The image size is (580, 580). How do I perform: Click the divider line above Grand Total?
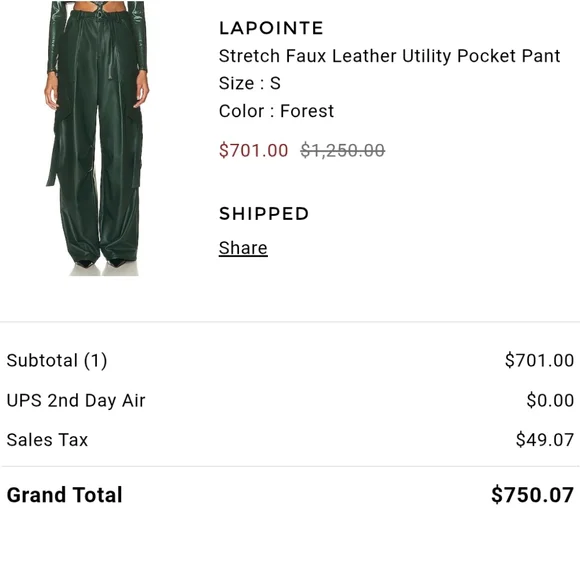pyautogui.click(x=290, y=467)
